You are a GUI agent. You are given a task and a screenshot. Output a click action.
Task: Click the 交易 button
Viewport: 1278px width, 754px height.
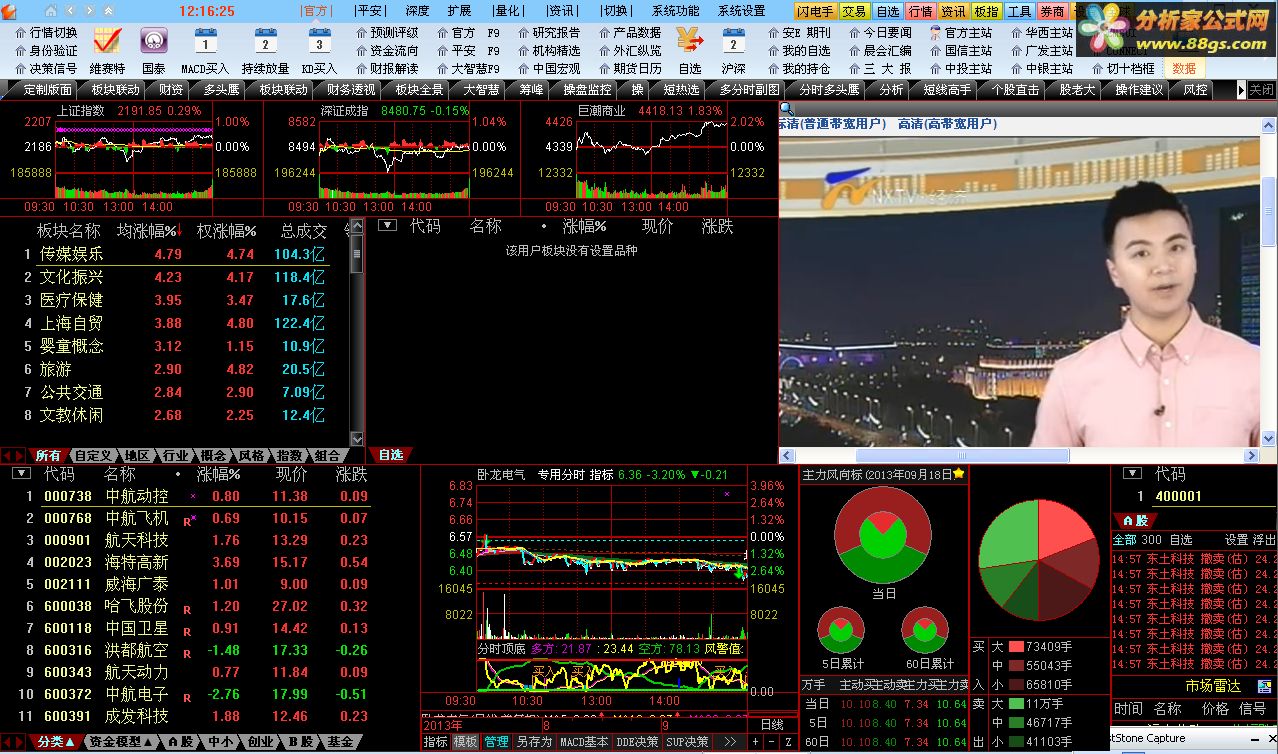[854, 11]
